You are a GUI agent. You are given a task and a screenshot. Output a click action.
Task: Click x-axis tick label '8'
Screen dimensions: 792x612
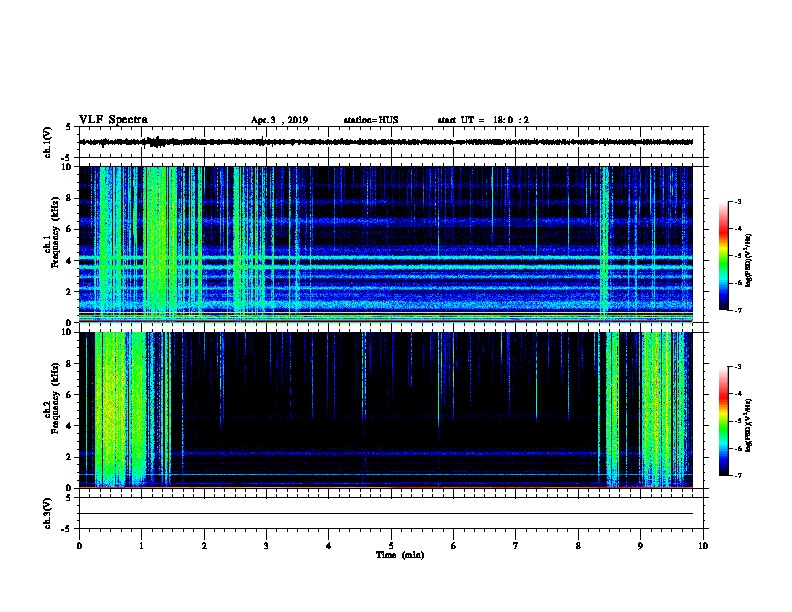coord(578,546)
